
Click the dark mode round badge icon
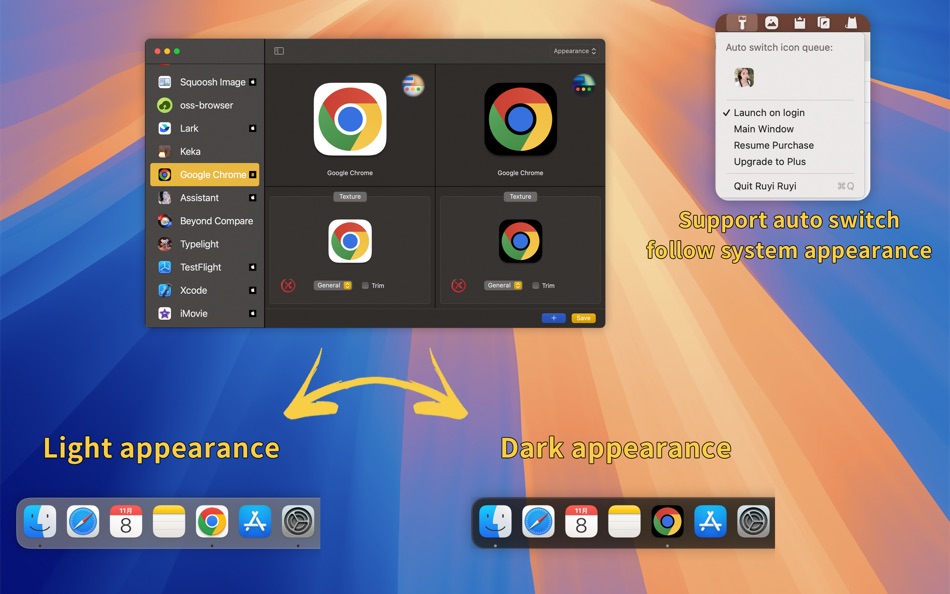(x=583, y=85)
